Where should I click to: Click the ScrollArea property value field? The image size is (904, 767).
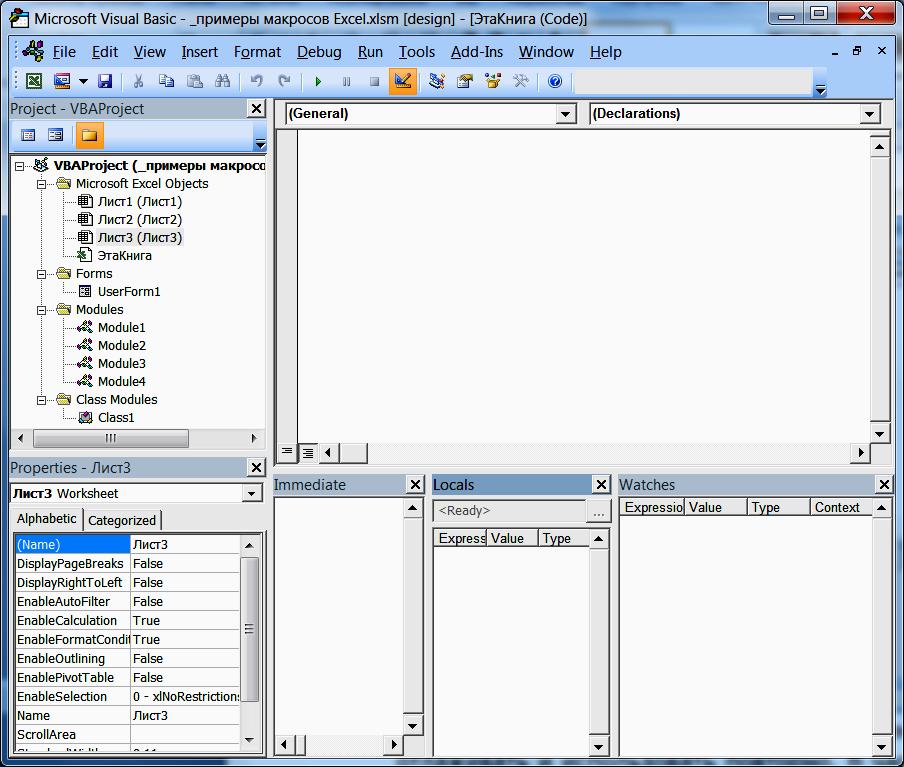[x=184, y=735]
